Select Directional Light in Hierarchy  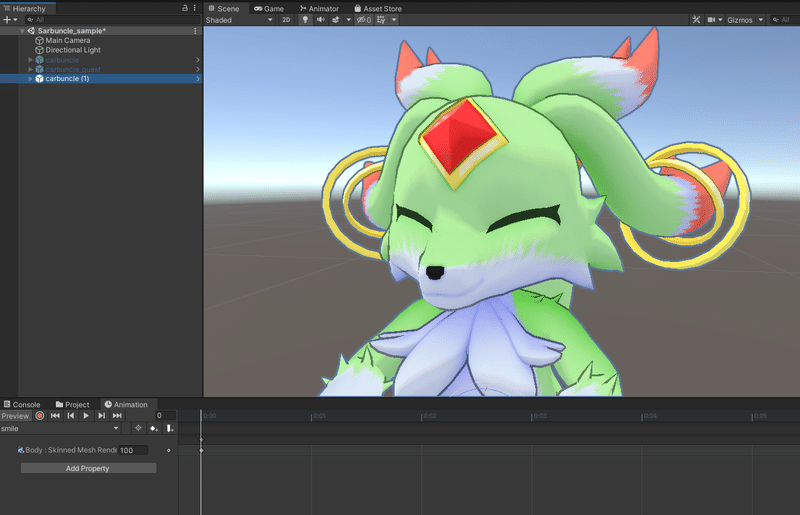click(x=68, y=50)
